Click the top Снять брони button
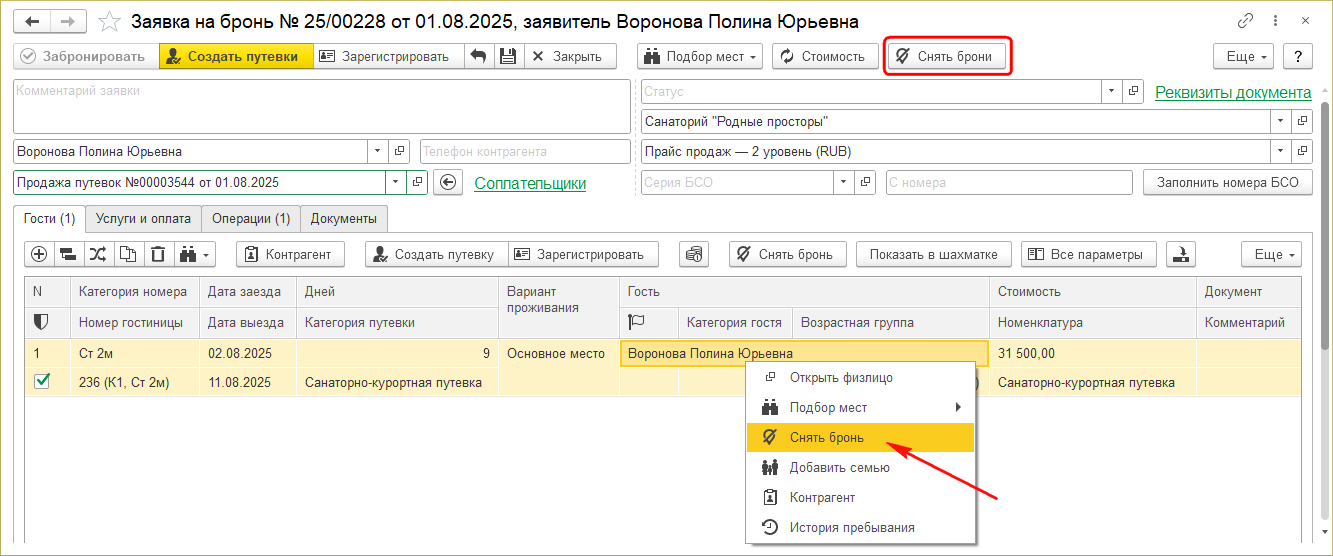This screenshot has width=1333, height=556. [948, 57]
